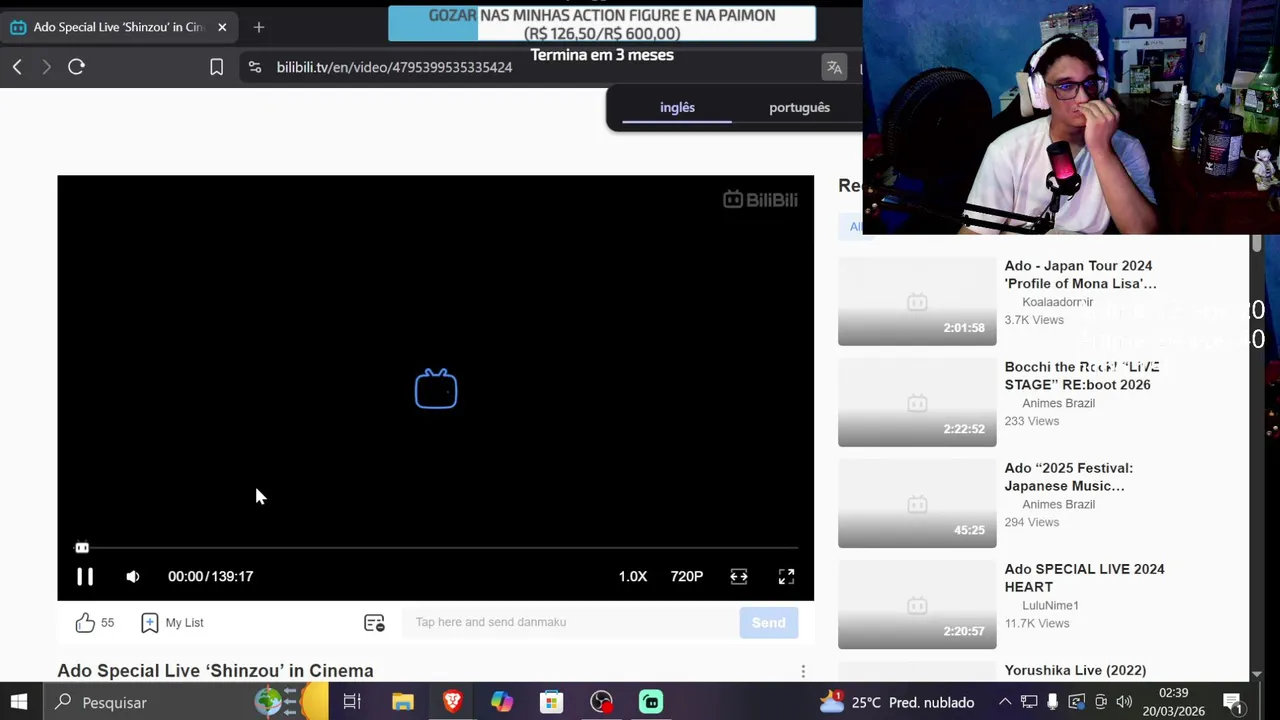Image resolution: width=1280 pixels, height=720 pixels.
Task: Open the notification center icon
Action: [1232, 702]
